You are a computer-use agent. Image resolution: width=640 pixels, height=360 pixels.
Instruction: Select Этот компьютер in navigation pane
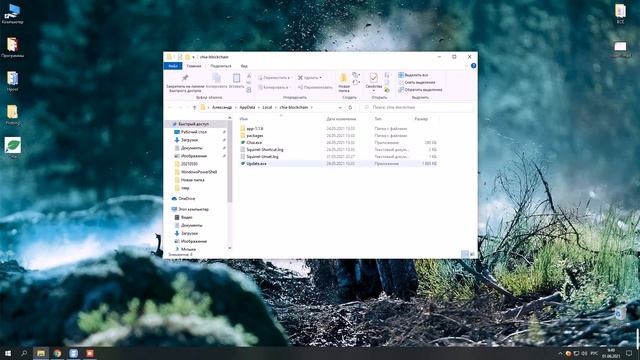tap(193, 209)
